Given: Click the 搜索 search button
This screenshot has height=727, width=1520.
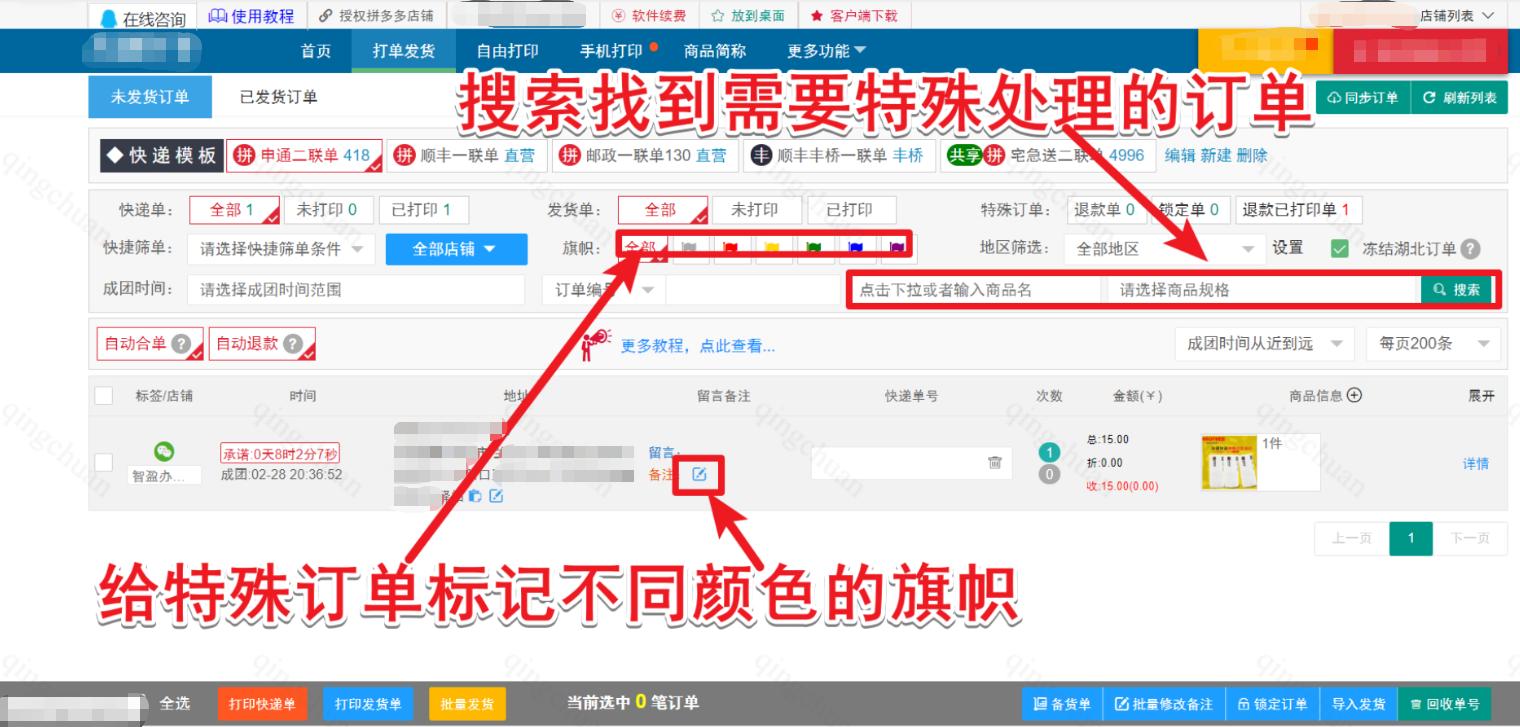Looking at the screenshot, I should pyautogui.click(x=1457, y=289).
